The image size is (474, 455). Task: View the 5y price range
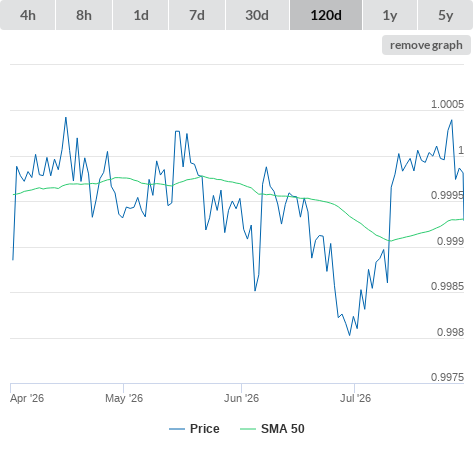point(445,15)
